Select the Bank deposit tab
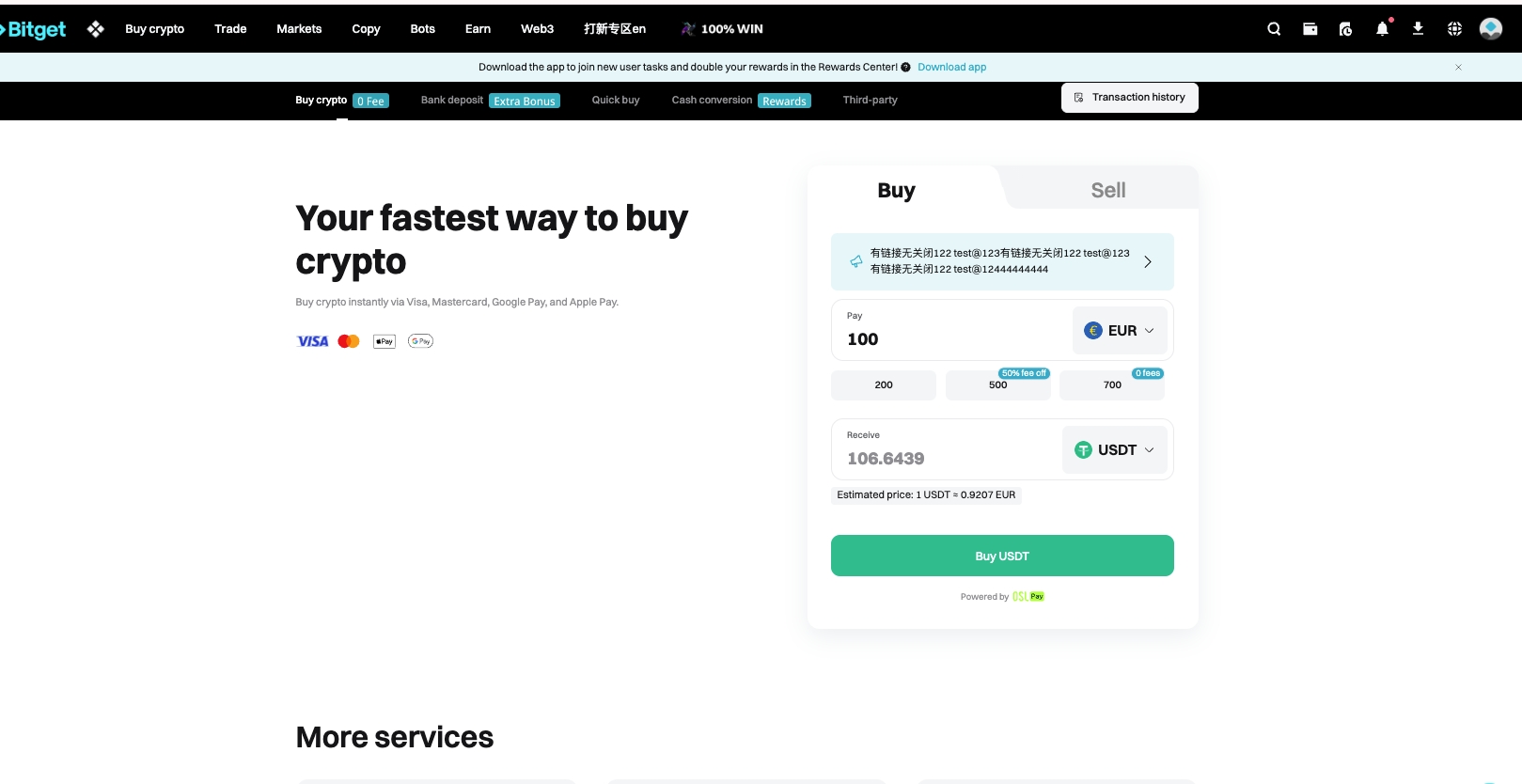This screenshot has width=1522, height=784. pyautogui.click(x=490, y=101)
